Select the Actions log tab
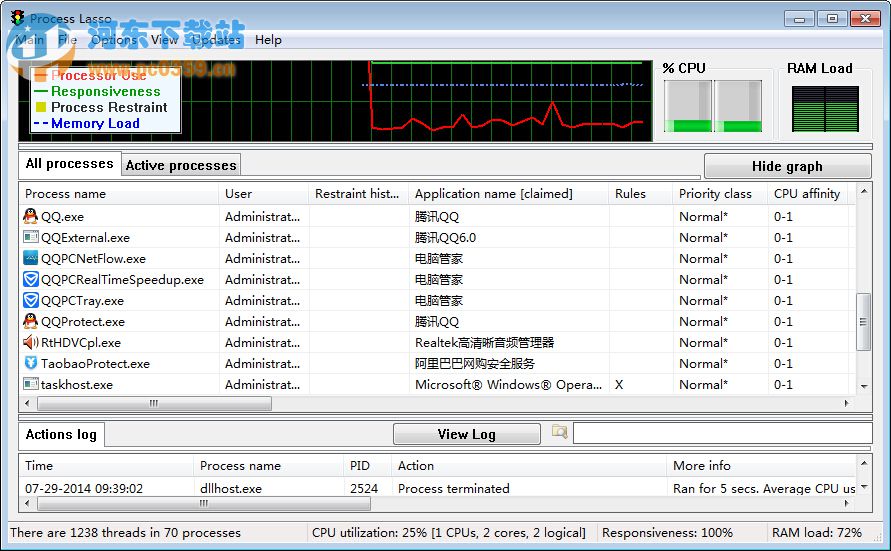Viewport: 891px width, 551px height. tap(61, 435)
